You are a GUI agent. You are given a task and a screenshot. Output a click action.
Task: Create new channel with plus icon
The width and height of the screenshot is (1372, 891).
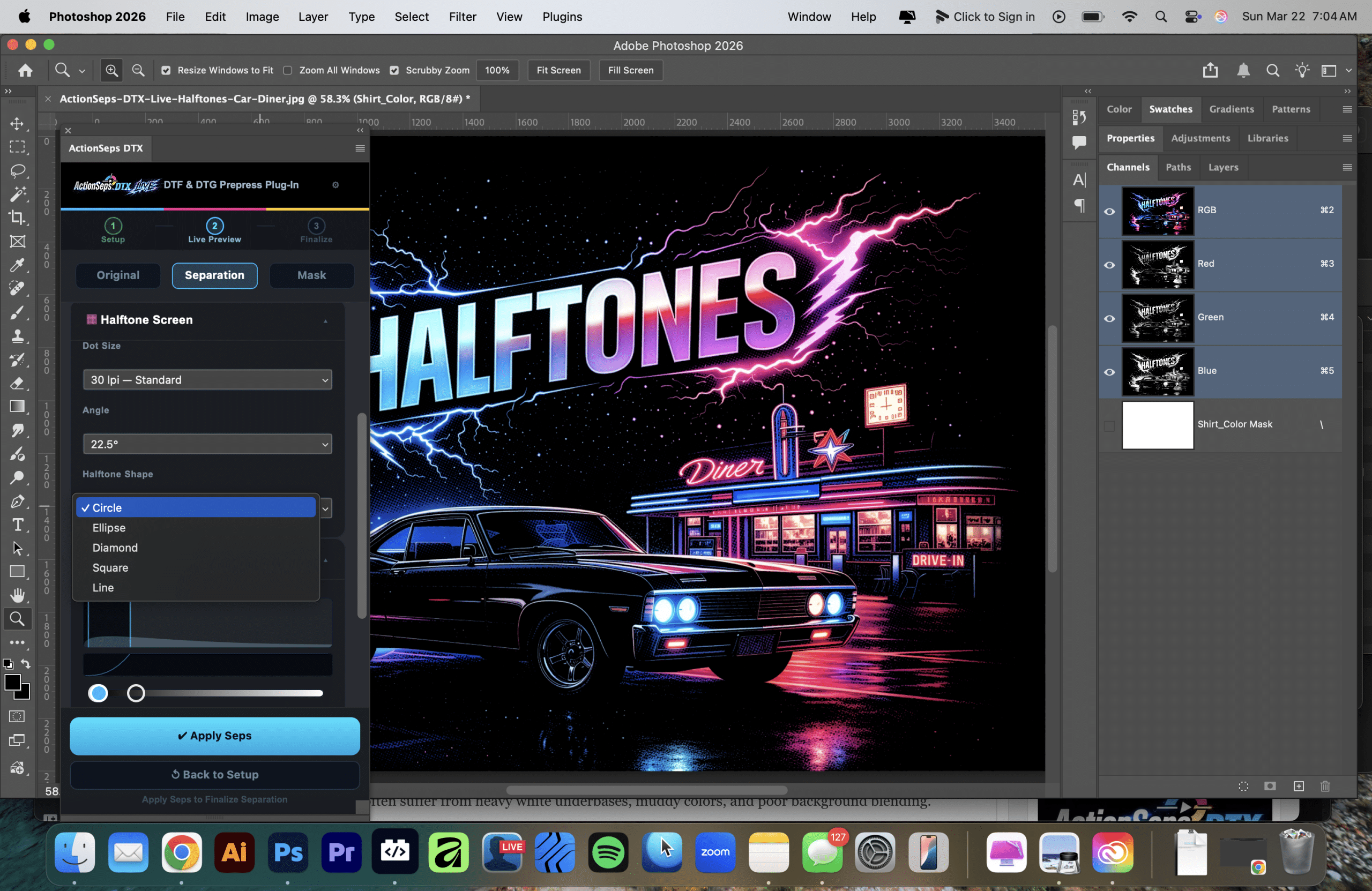[1298, 786]
